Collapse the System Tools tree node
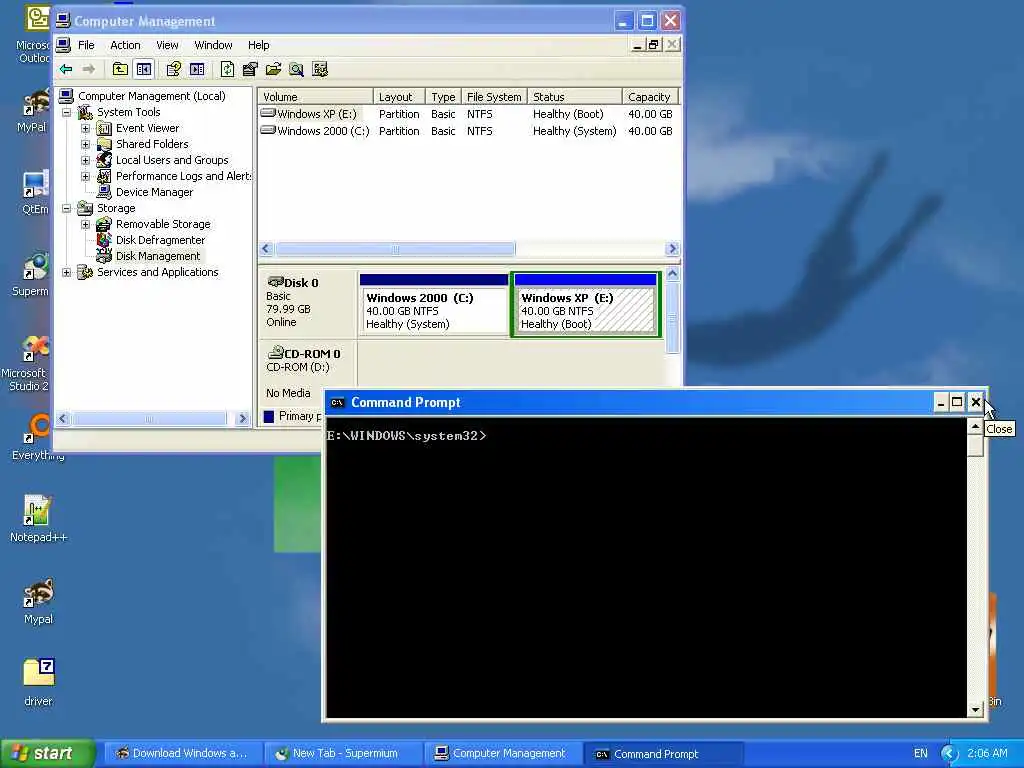Image resolution: width=1024 pixels, height=768 pixels. click(x=67, y=112)
